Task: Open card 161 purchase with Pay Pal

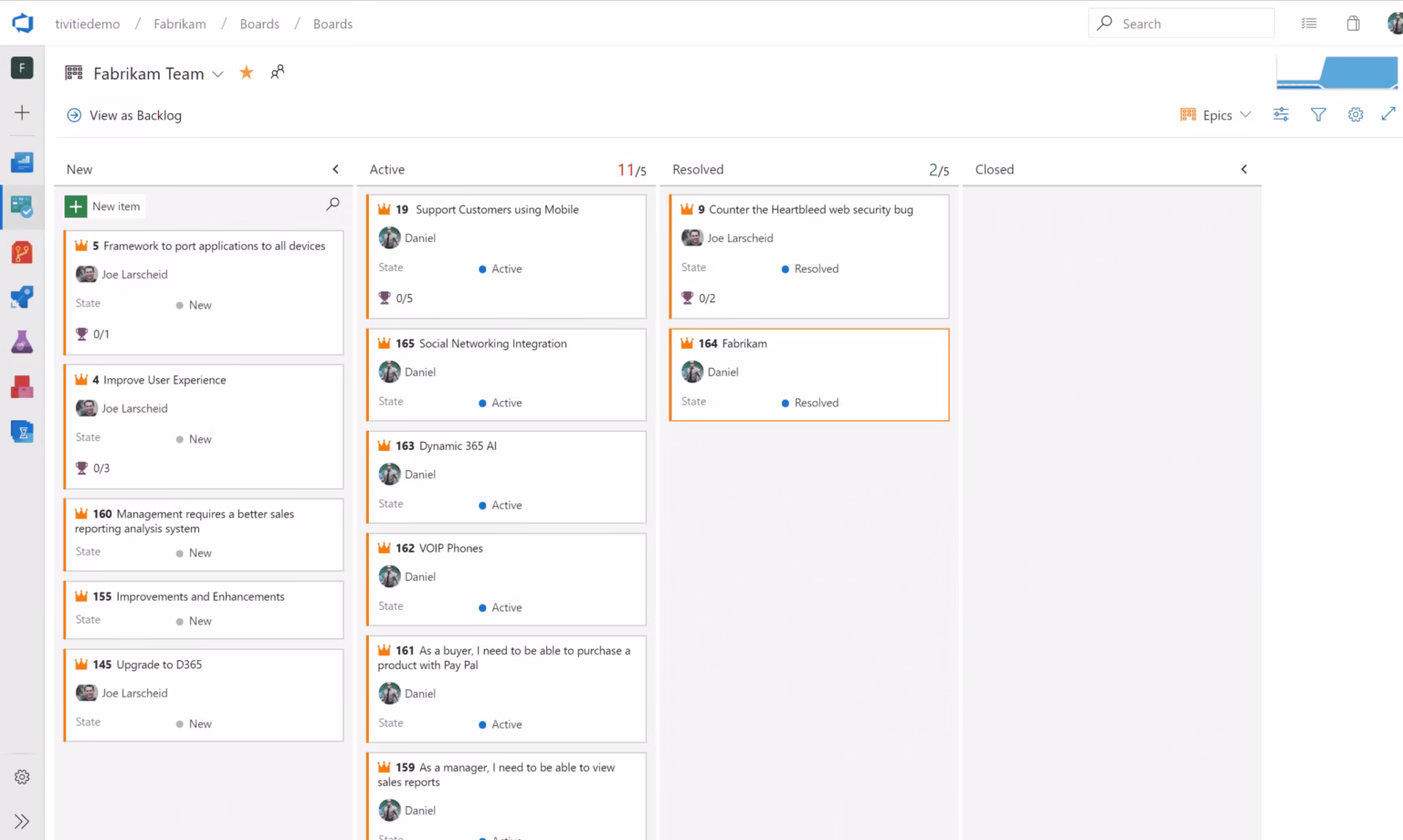Action: click(504, 657)
